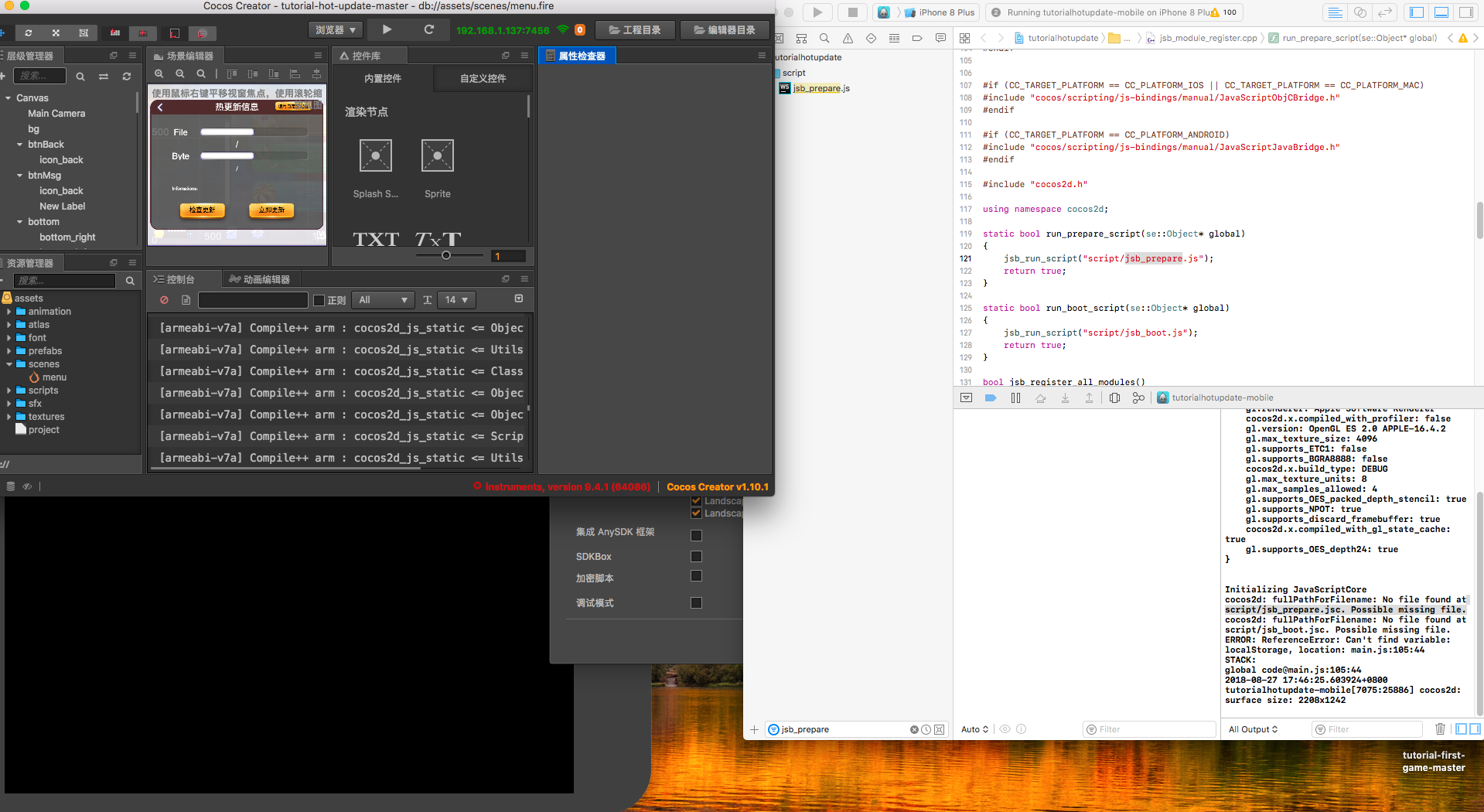The width and height of the screenshot is (1484, 812).
Task: Open the 编辑器目录 editor folder
Action: [725, 30]
